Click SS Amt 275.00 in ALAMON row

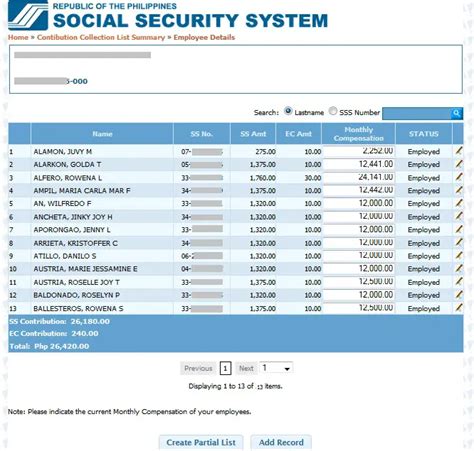(x=265, y=152)
